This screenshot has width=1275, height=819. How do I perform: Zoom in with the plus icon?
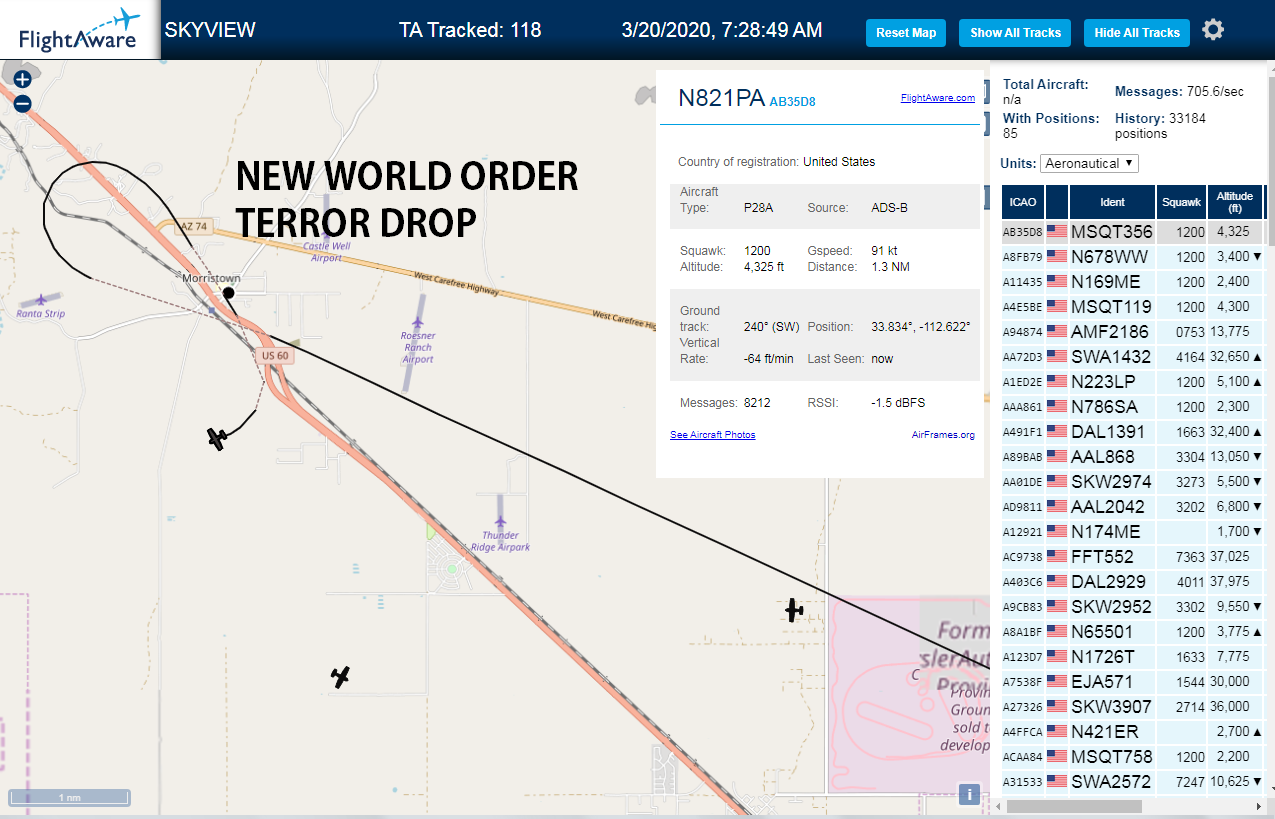(22, 78)
